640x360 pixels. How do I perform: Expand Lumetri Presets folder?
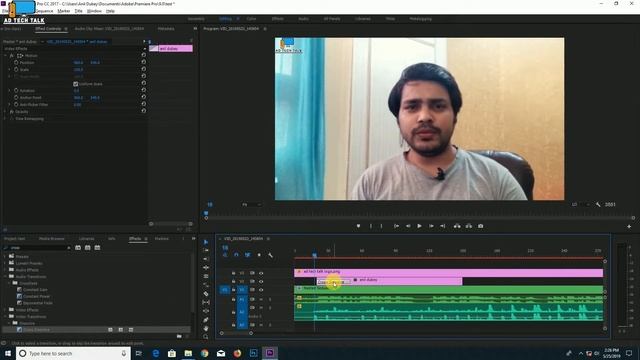(5, 263)
